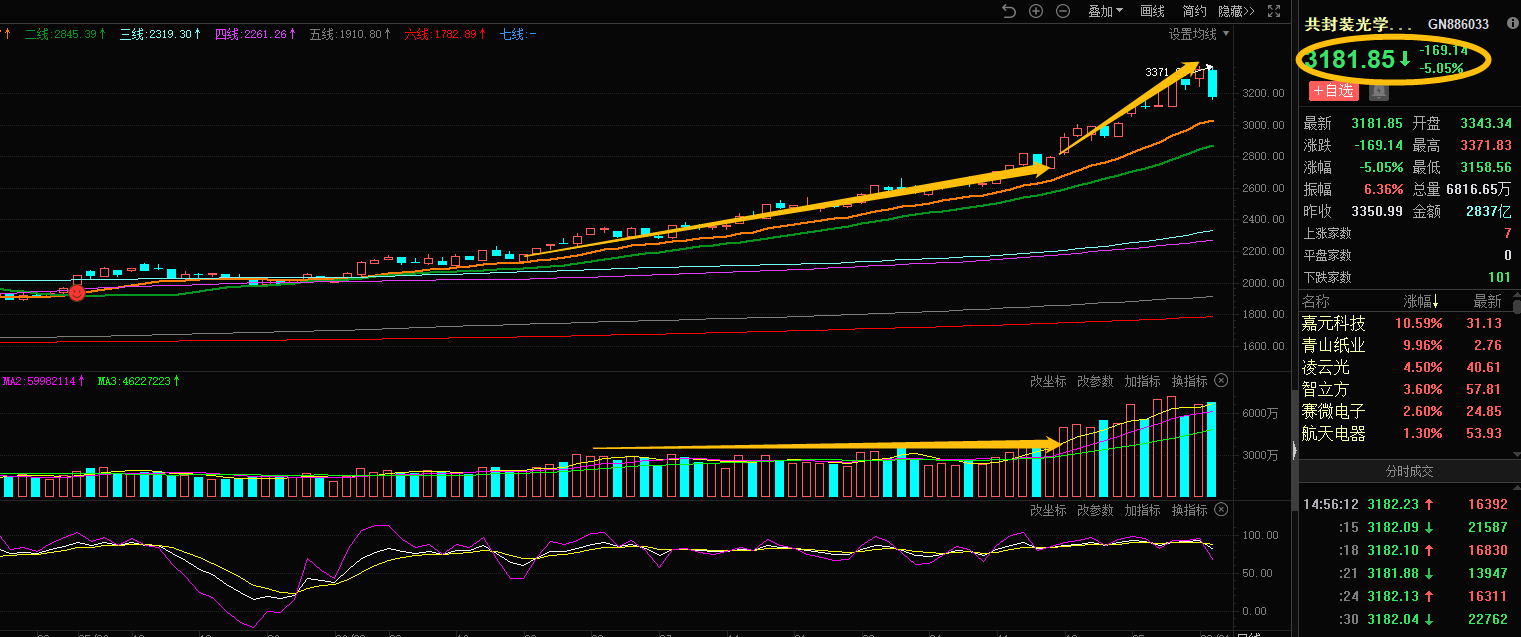Image resolution: width=1521 pixels, height=637 pixels.
Task: Click the price alert bell icon
Action: tap(1379, 91)
